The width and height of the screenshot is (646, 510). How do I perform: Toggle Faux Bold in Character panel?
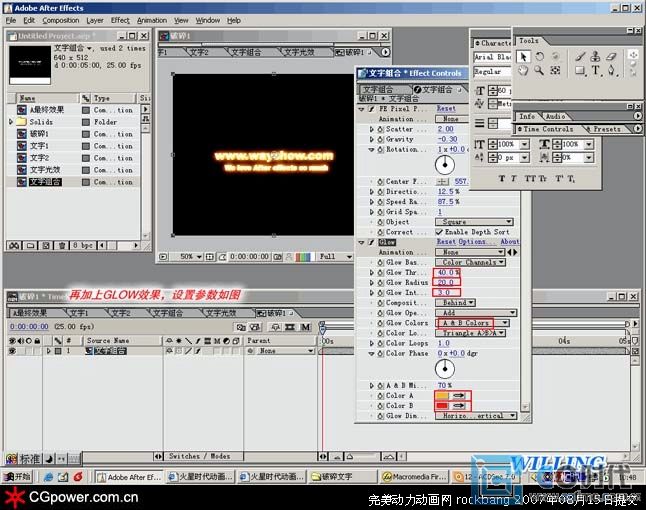pos(502,179)
